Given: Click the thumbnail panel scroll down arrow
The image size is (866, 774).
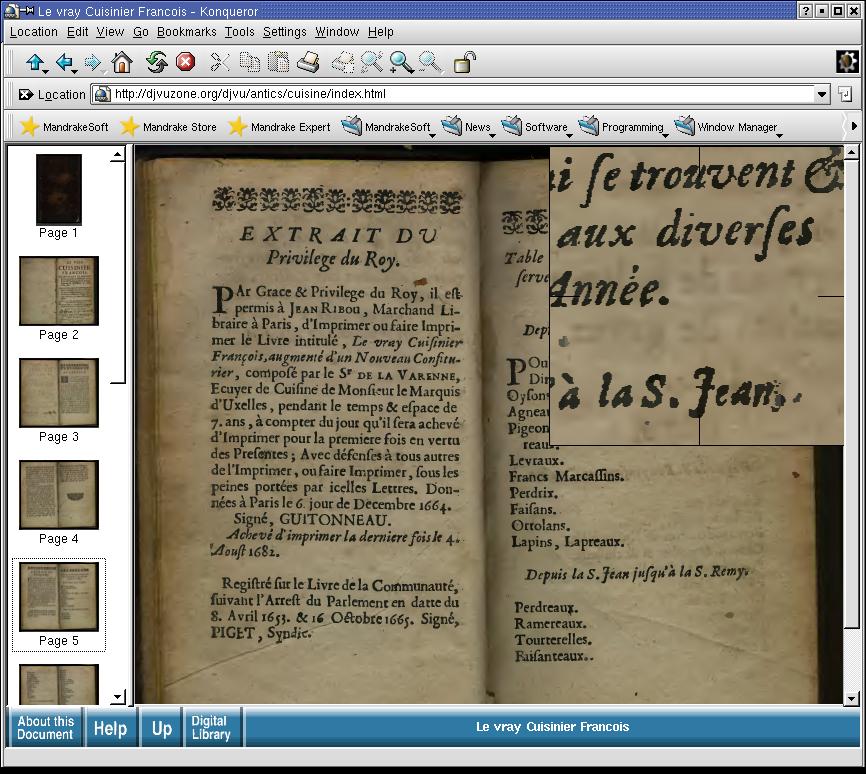Looking at the screenshot, I should pos(117,697).
